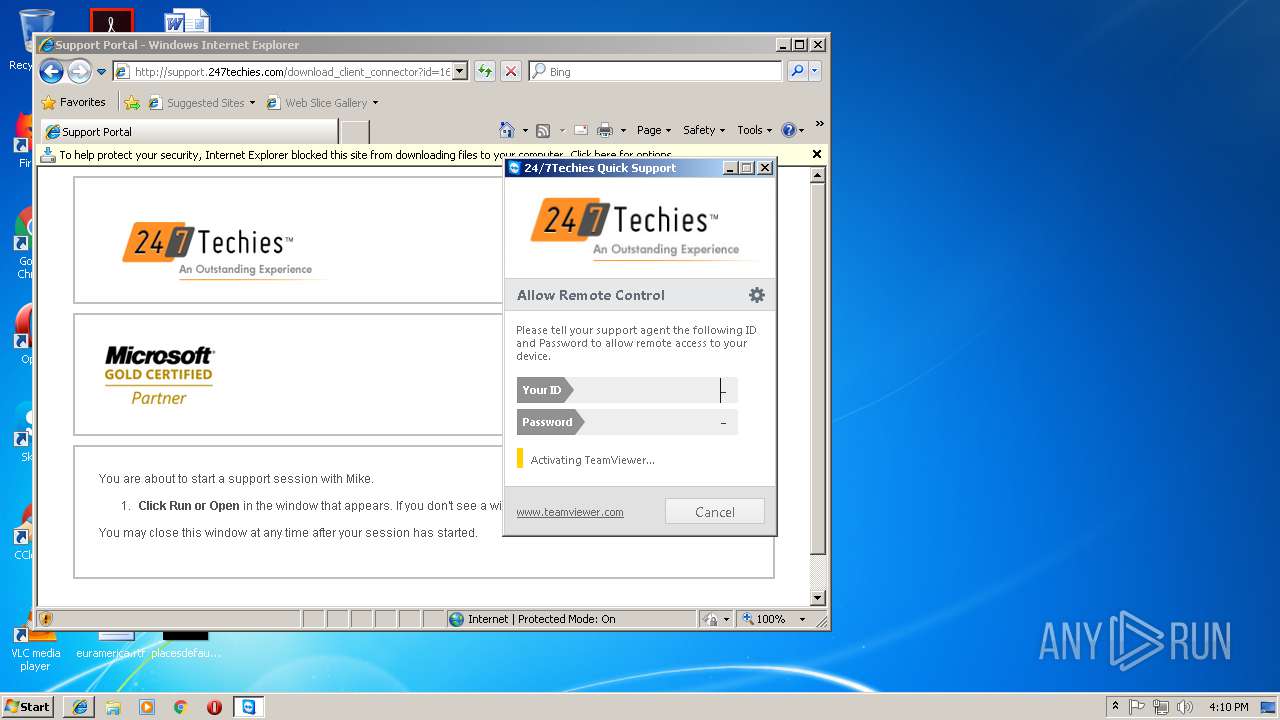Click in the address bar URL

(x=292, y=71)
